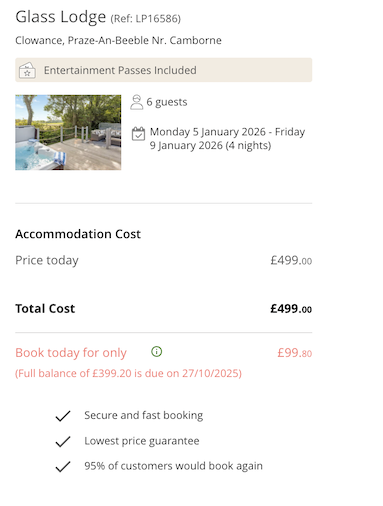Screen dimensions: 383x506
Task: Click the £99.80 deposit amount
Action: pos(295,353)
